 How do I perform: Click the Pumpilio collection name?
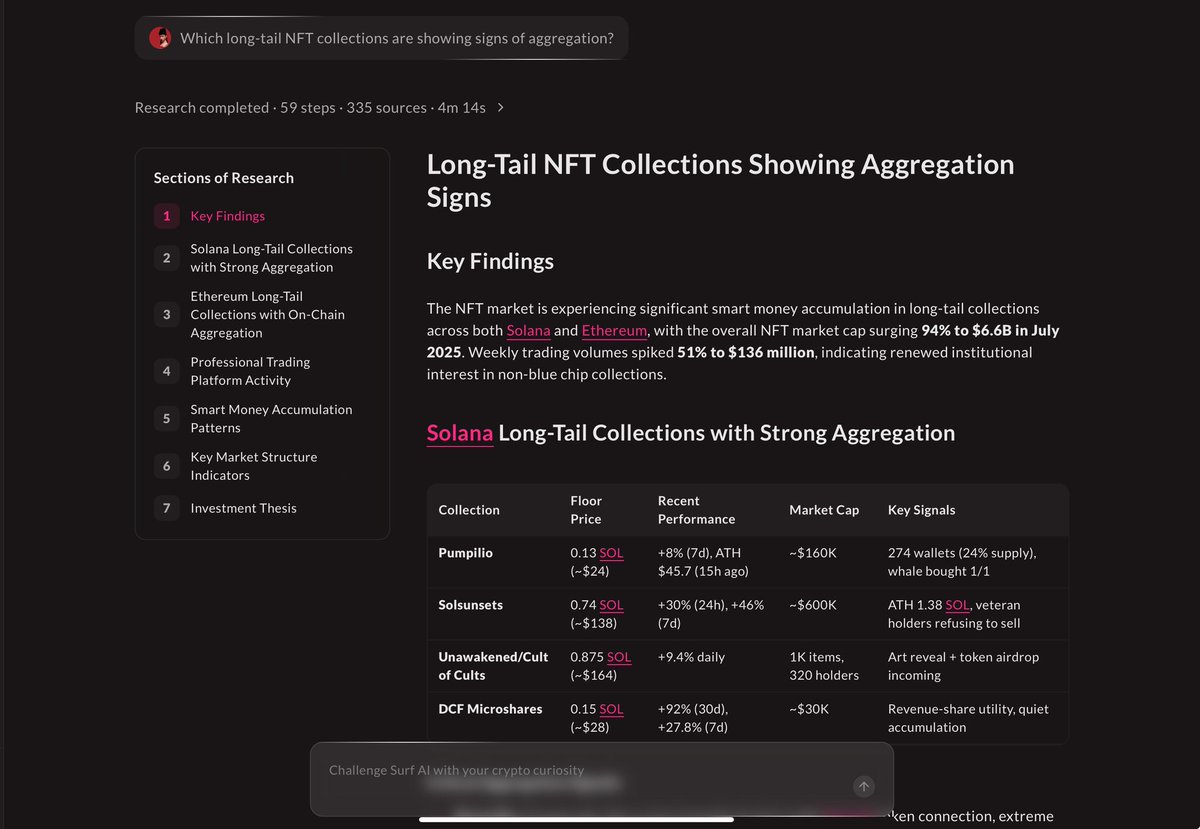point(466,553)
